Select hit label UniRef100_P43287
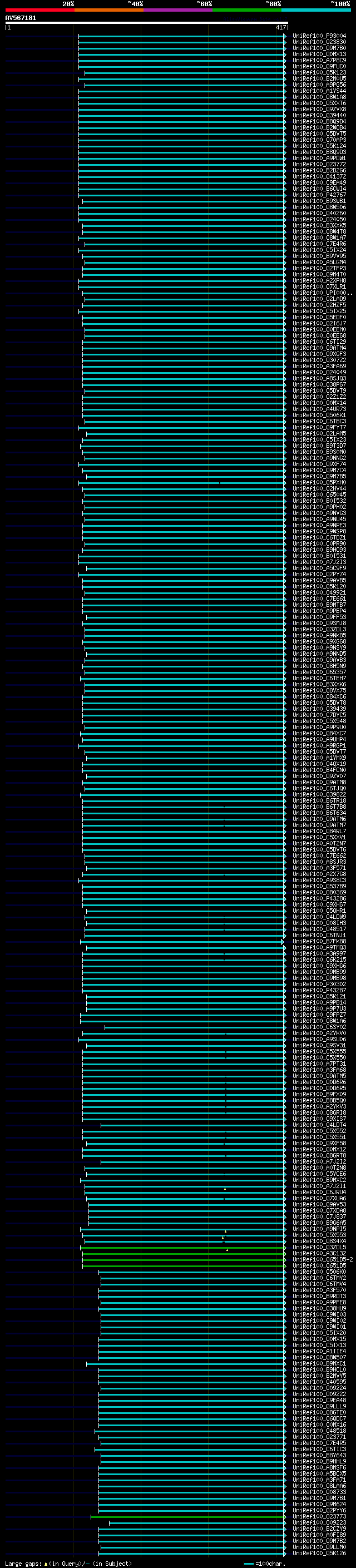The image size is (356, 1568). tap(319, 990)
